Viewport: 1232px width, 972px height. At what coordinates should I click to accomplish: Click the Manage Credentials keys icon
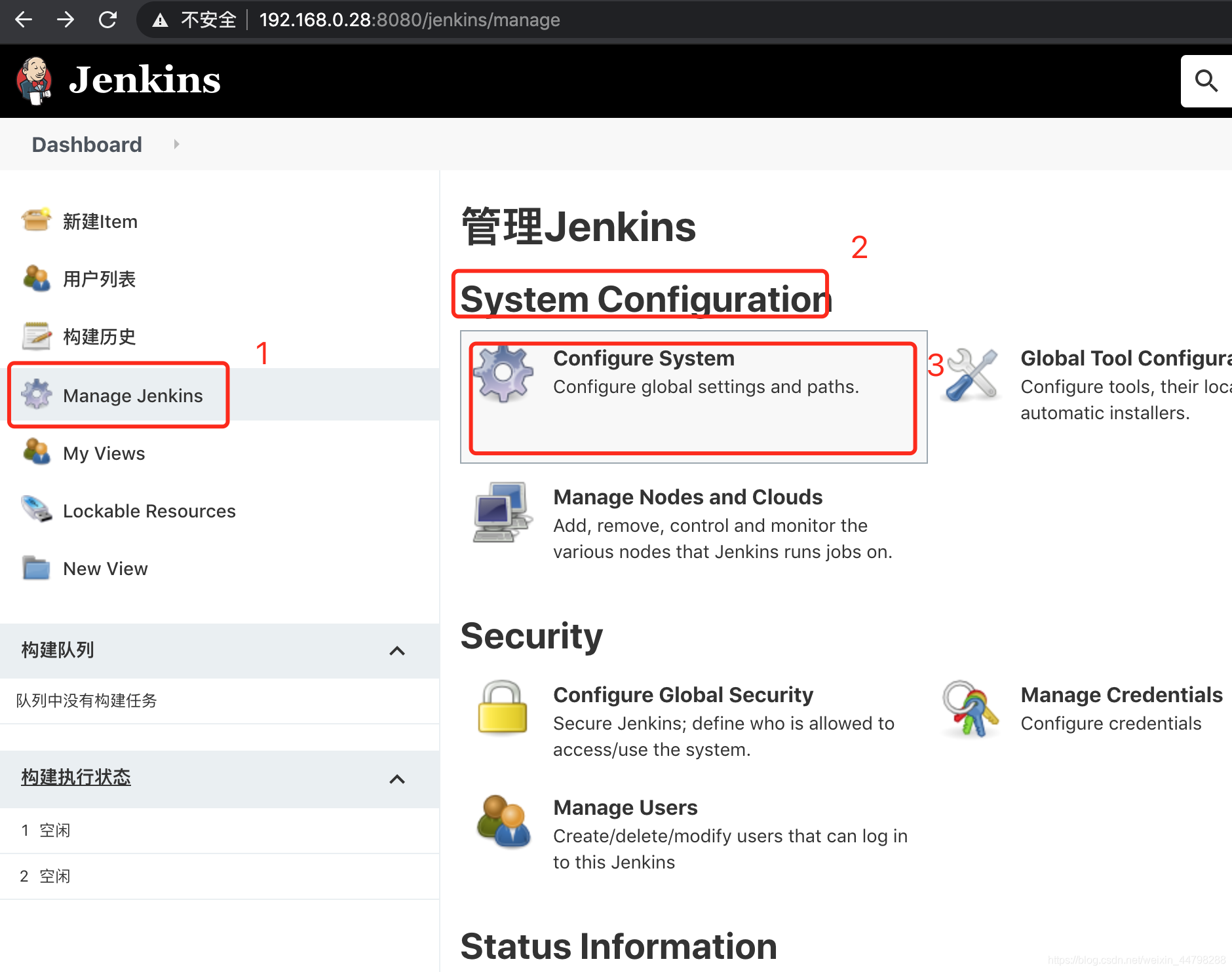point(971,709)
